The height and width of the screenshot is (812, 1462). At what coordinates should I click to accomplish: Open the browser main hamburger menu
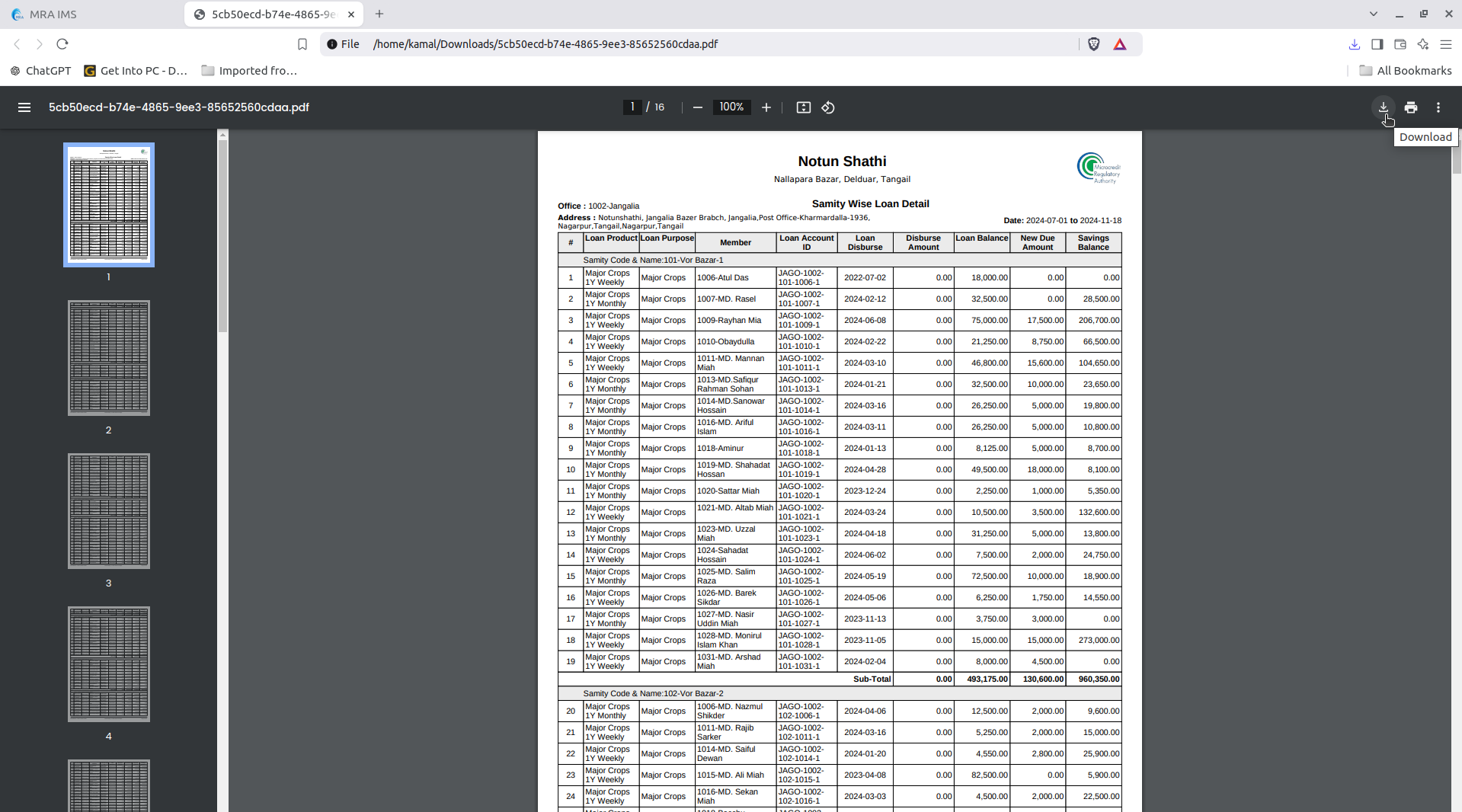pyautogui.click(x=1445, y=44)
